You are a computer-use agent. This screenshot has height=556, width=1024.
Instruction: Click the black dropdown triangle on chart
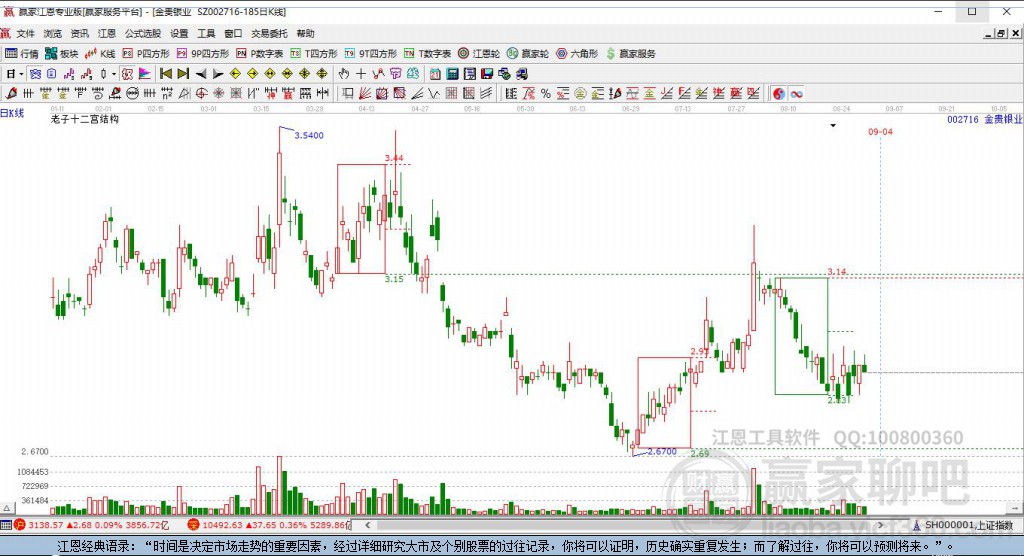833,125
